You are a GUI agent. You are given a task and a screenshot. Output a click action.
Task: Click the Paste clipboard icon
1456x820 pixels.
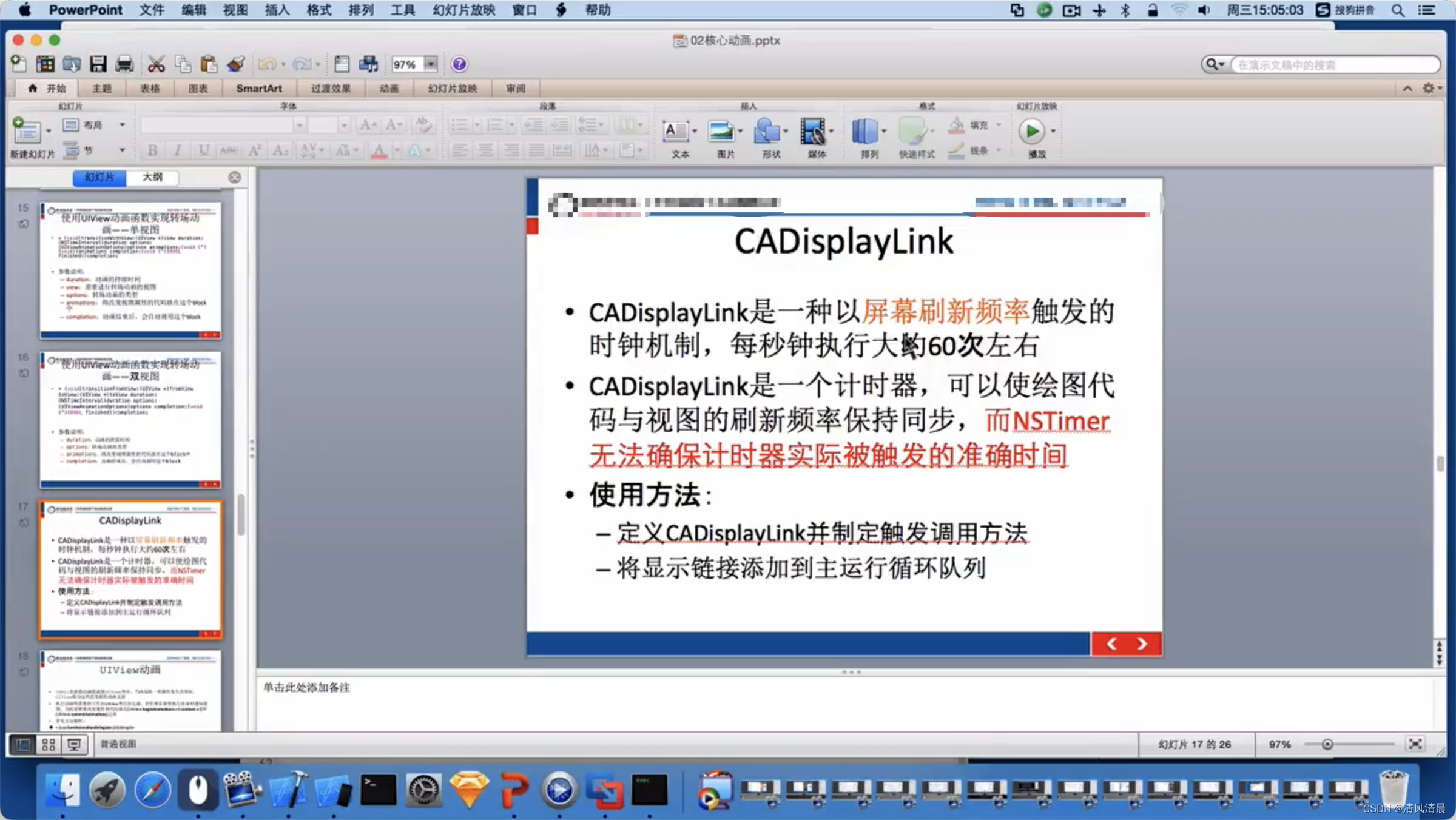click(209, 64)
